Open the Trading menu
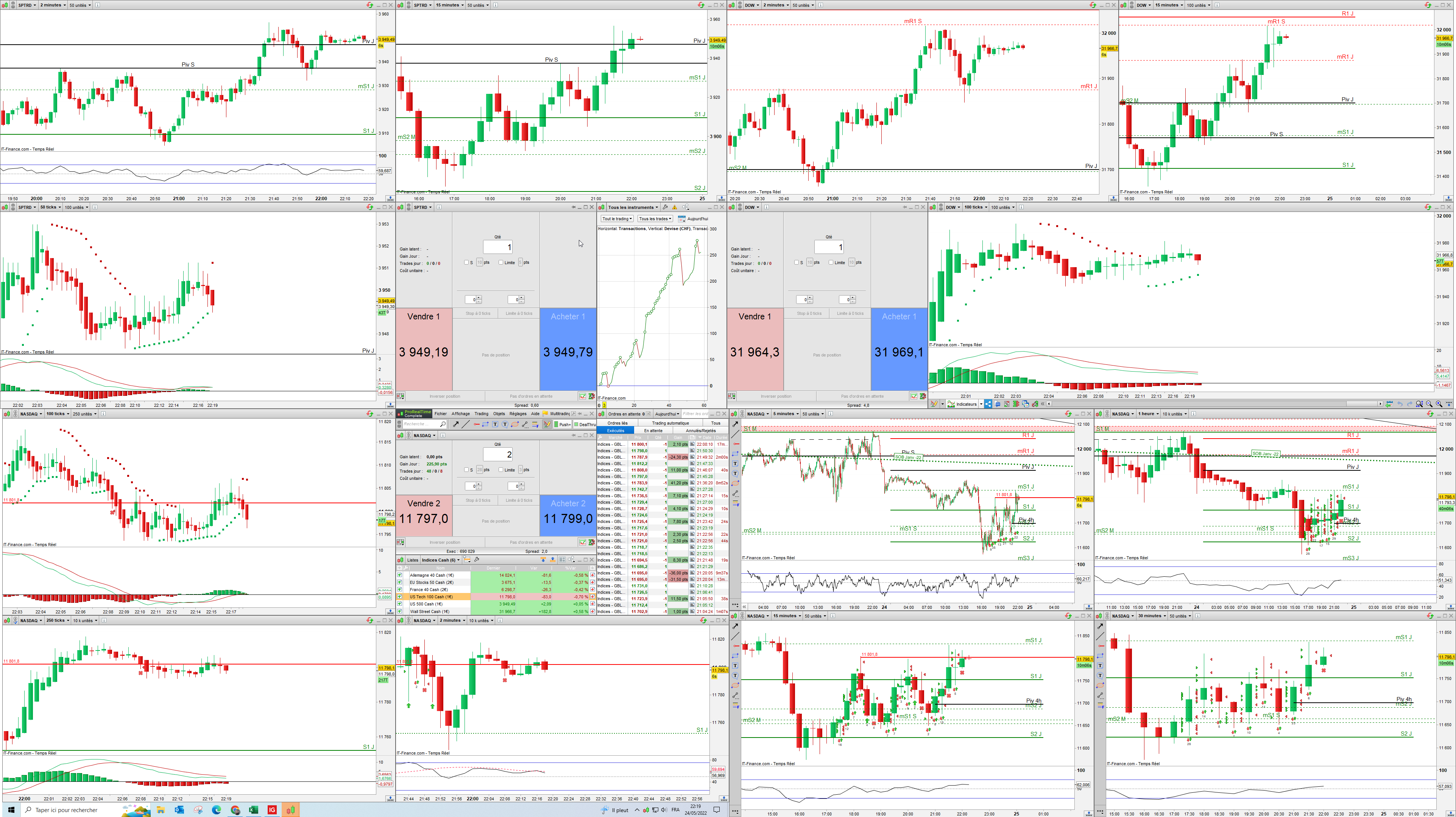 click(x=481, y=414)
